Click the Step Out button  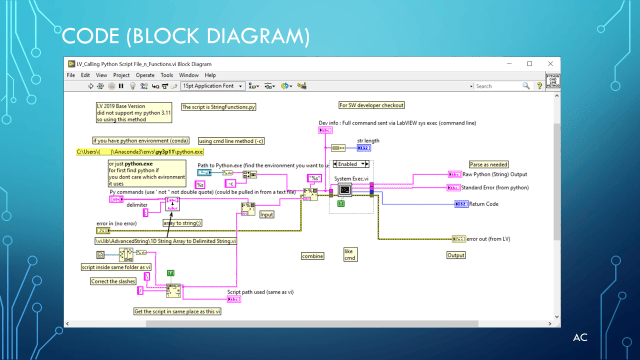(x=174, y=86)
